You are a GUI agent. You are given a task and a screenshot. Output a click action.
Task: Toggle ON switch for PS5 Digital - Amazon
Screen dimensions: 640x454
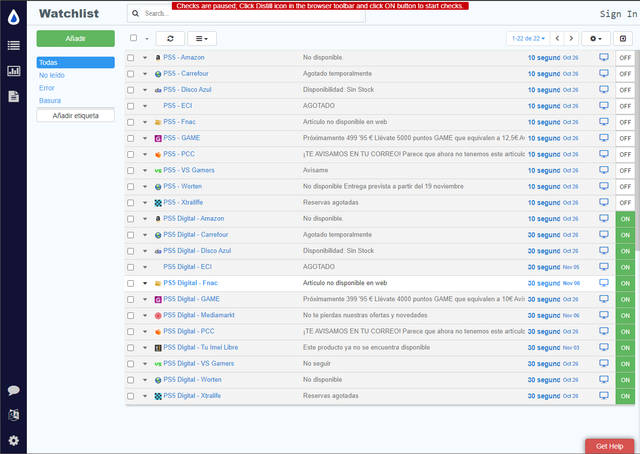(625, 219)
